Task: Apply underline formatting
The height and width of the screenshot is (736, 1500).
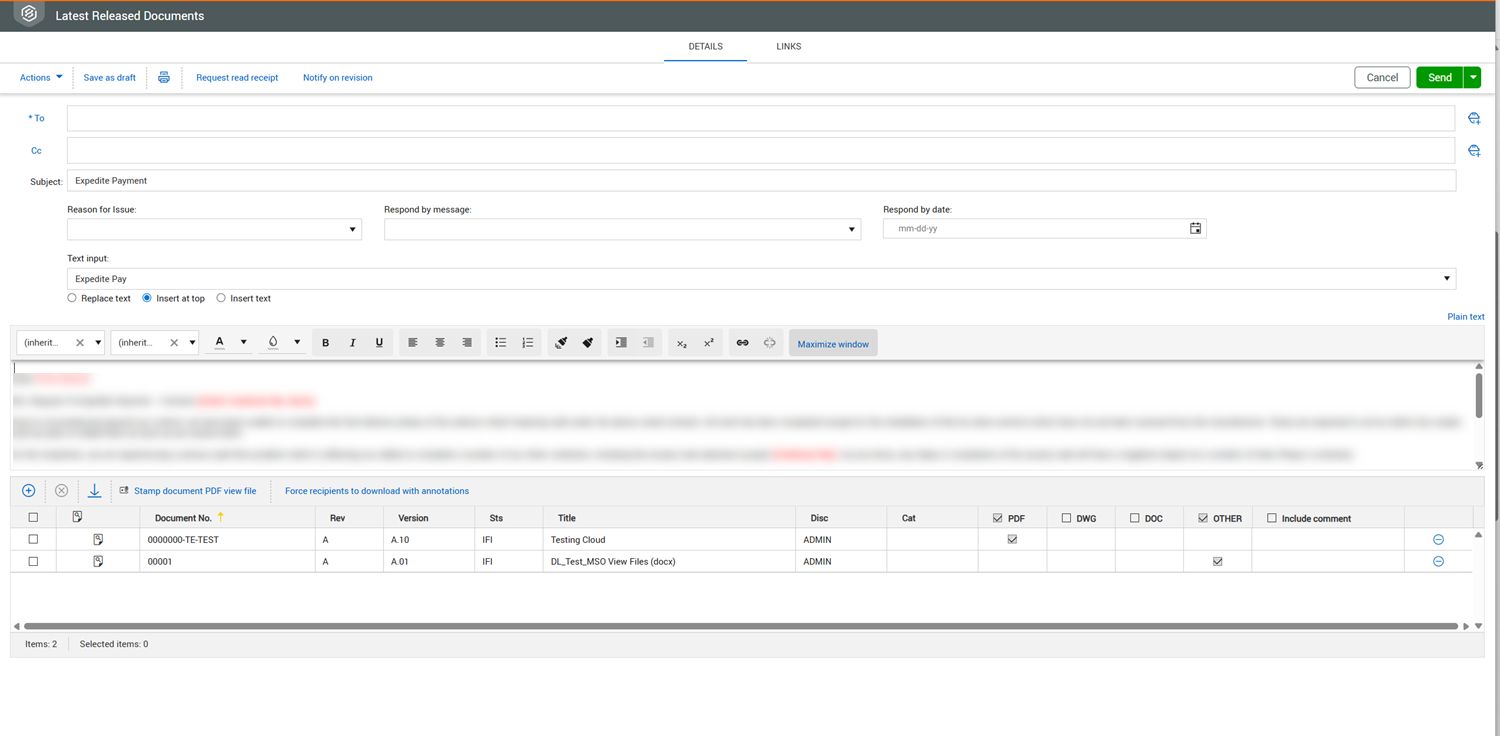Action: pos(379,343)
